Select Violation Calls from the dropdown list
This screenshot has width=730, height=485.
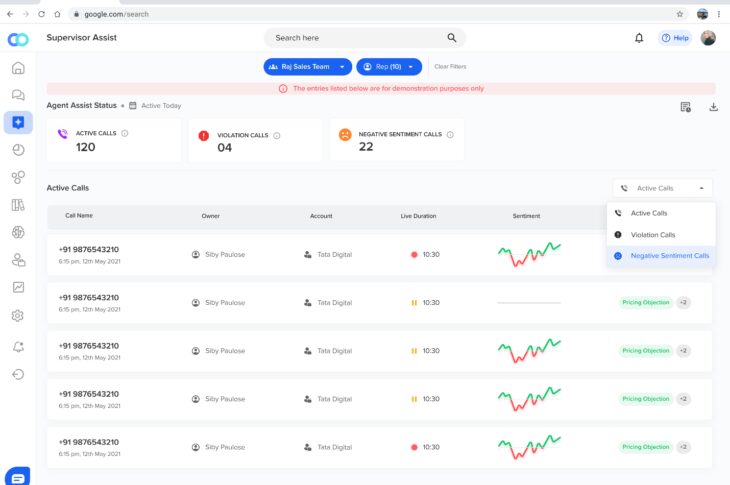click(x=653, y=234)
